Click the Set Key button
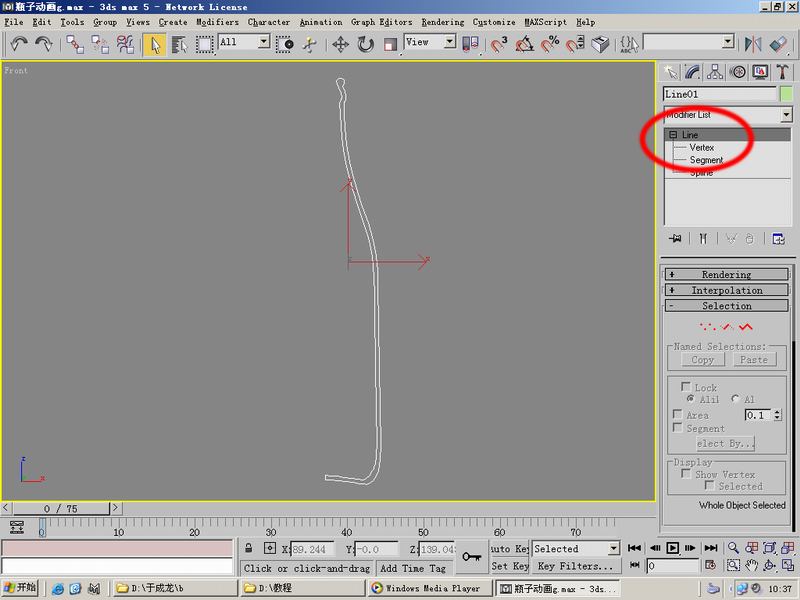The width and height of the screenshot is (800, 600). (509, 566)
